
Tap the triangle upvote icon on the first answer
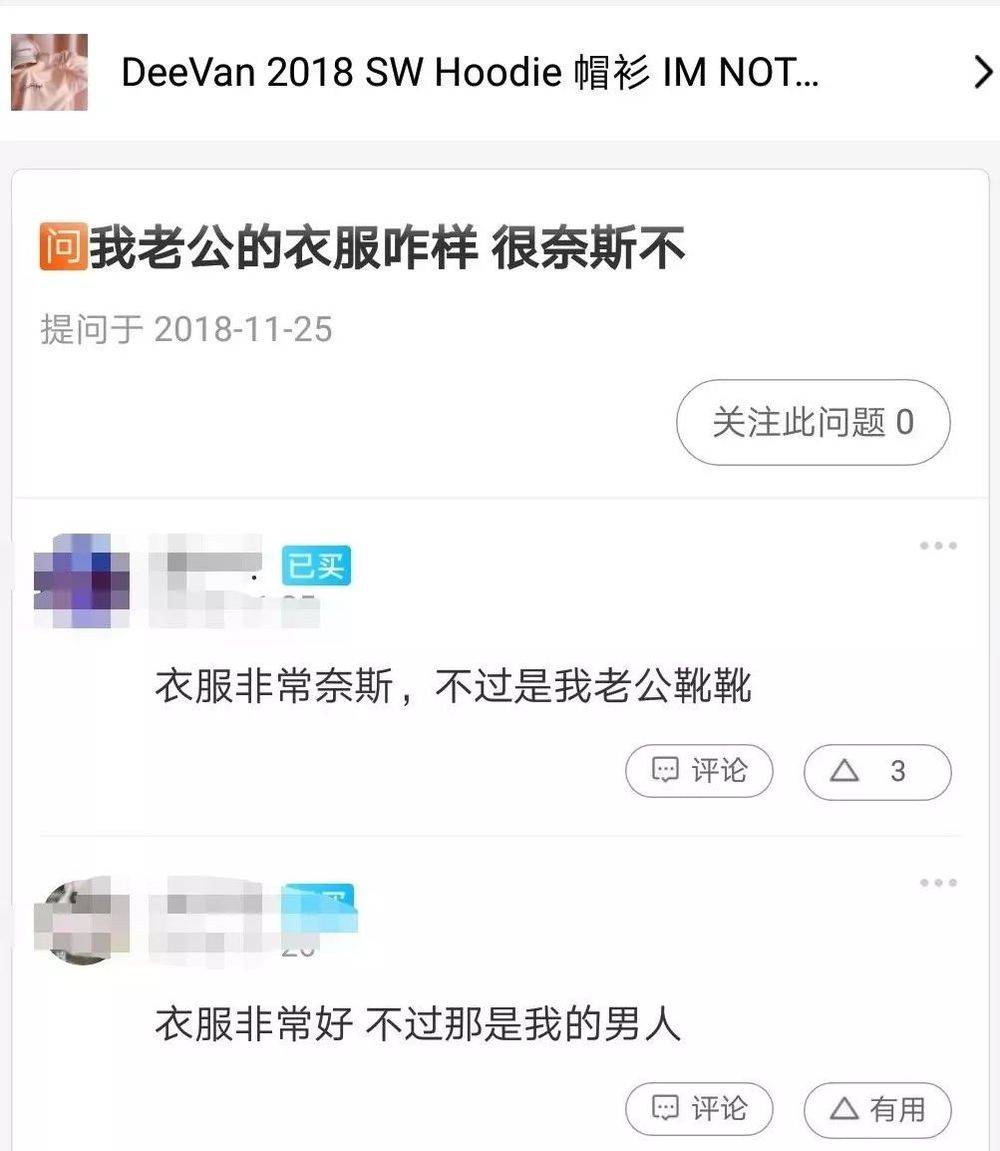click(844, 770)
